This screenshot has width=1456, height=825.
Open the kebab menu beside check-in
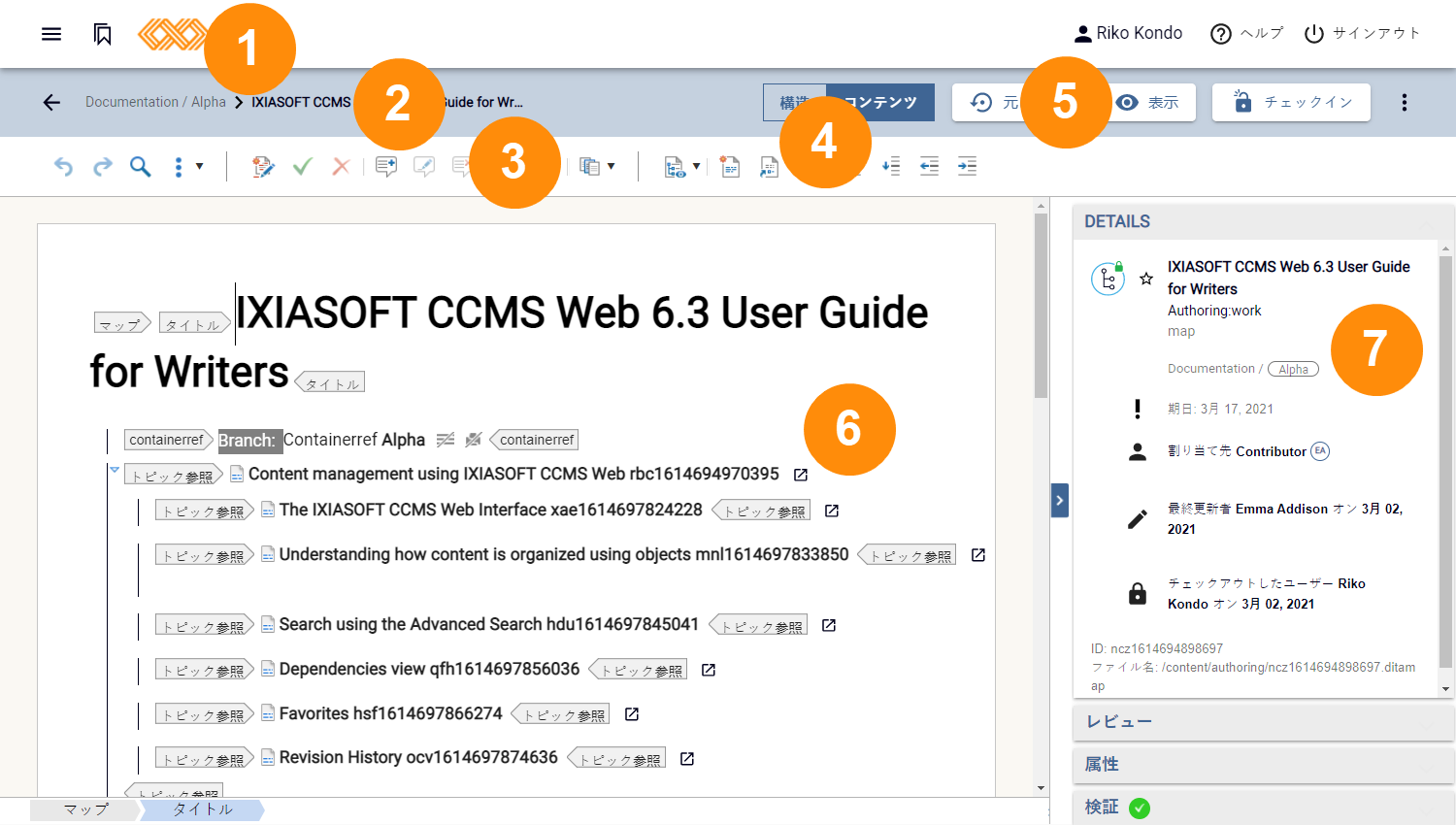point(1405,102)
